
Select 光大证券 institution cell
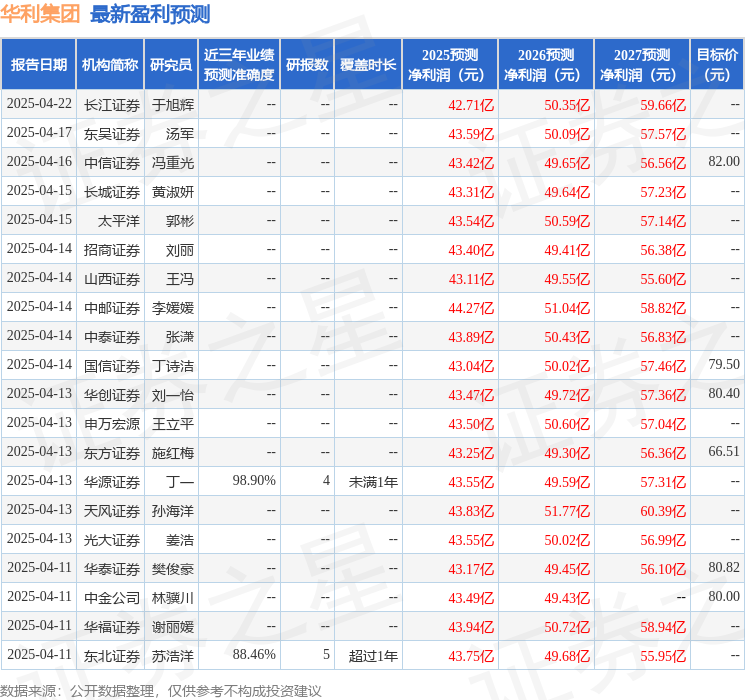[x=112, y=540]
